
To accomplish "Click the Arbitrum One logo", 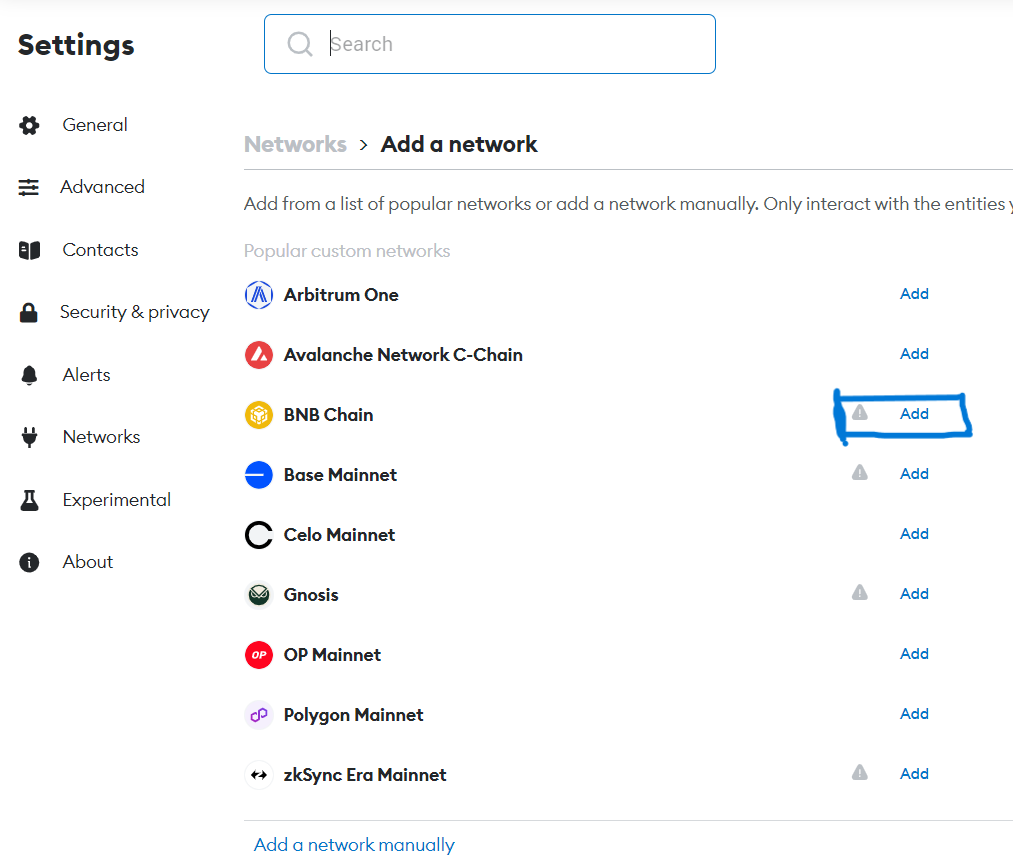I will click(258, 295).
